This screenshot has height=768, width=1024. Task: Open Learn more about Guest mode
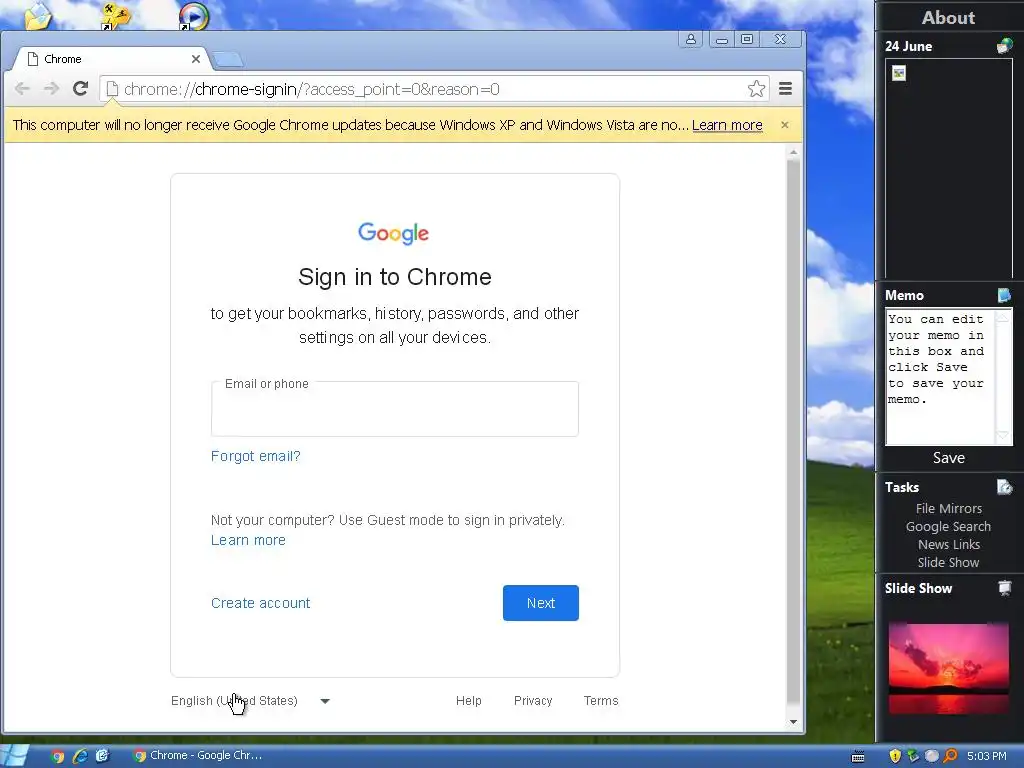pos(248,540)
